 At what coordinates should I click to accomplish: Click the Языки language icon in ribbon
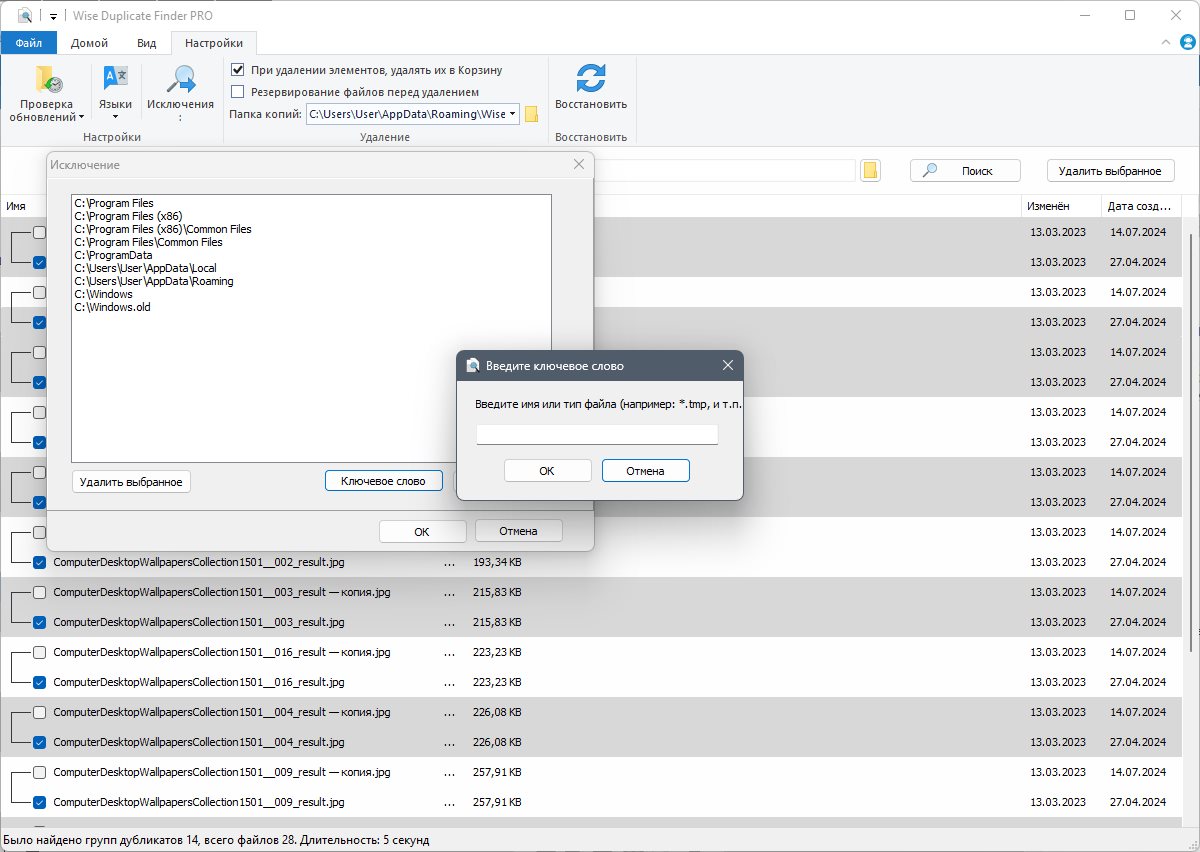[115, 79]
